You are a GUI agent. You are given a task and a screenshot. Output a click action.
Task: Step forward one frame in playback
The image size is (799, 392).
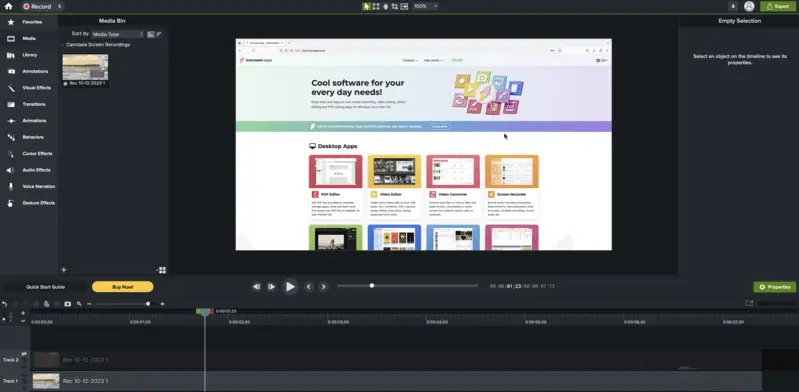[x=272, y=286]
